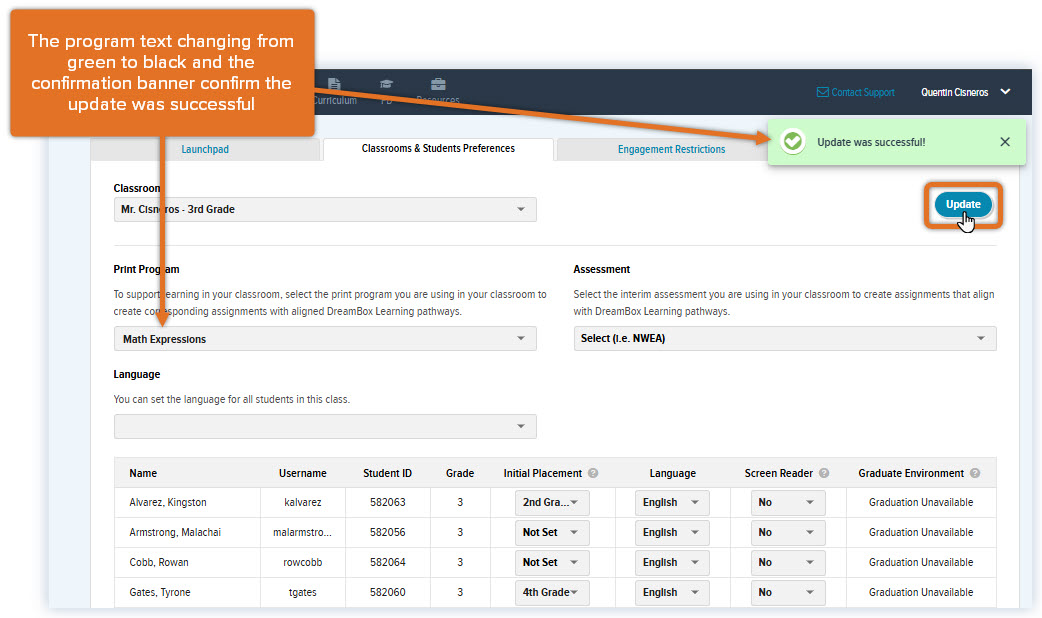
Task: Open Gates Tyrone Language dropdown
Action: 672,592
